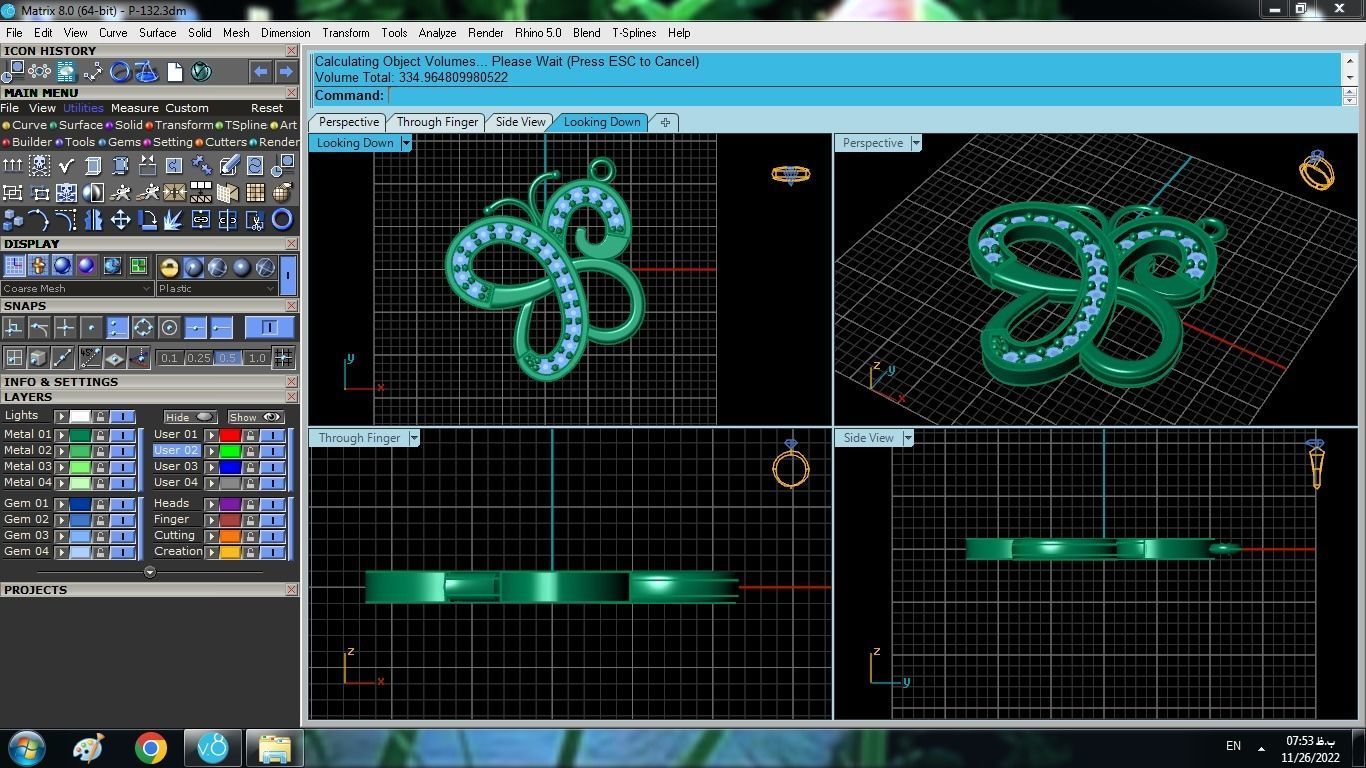The height and width of the screenshot is (768, 1366).
Task: Open the Analyze menu
Action: click(x=437, y=33)
